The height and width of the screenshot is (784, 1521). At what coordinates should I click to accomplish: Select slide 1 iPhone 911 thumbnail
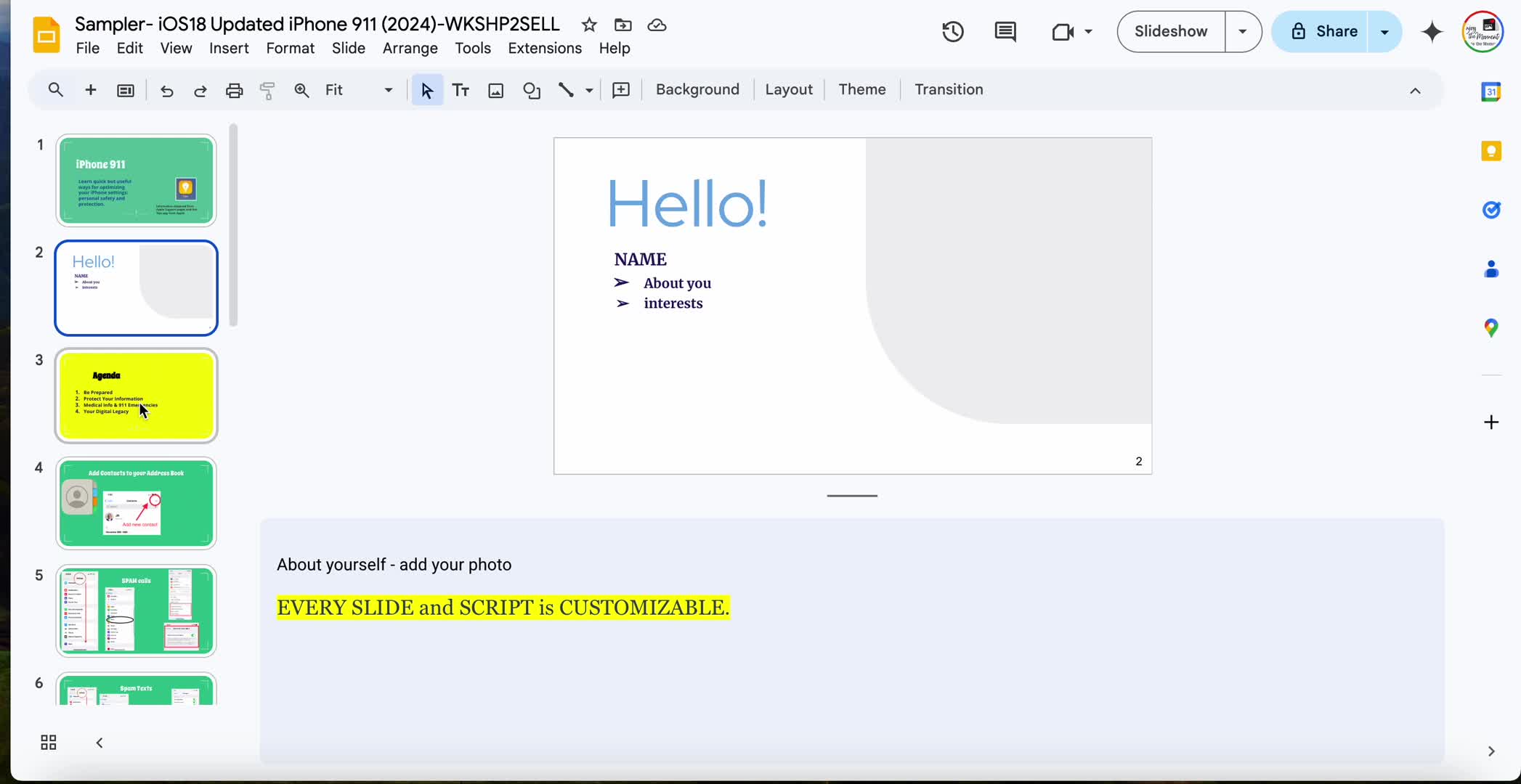(137, 180)
